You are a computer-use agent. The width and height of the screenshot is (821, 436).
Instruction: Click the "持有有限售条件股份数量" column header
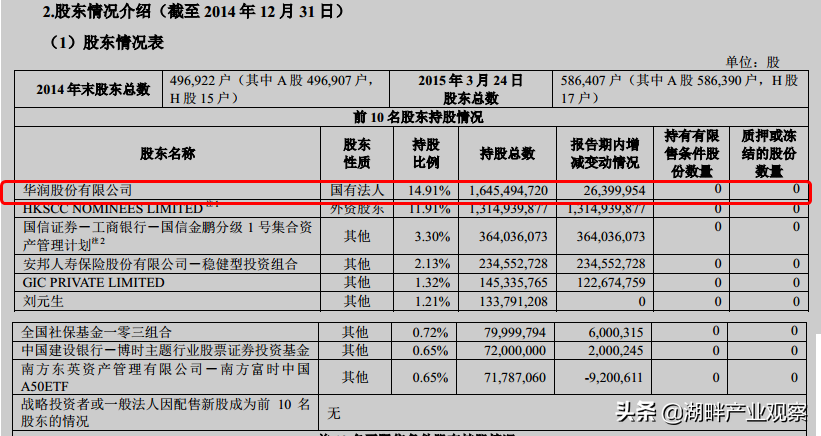point(691,153)
